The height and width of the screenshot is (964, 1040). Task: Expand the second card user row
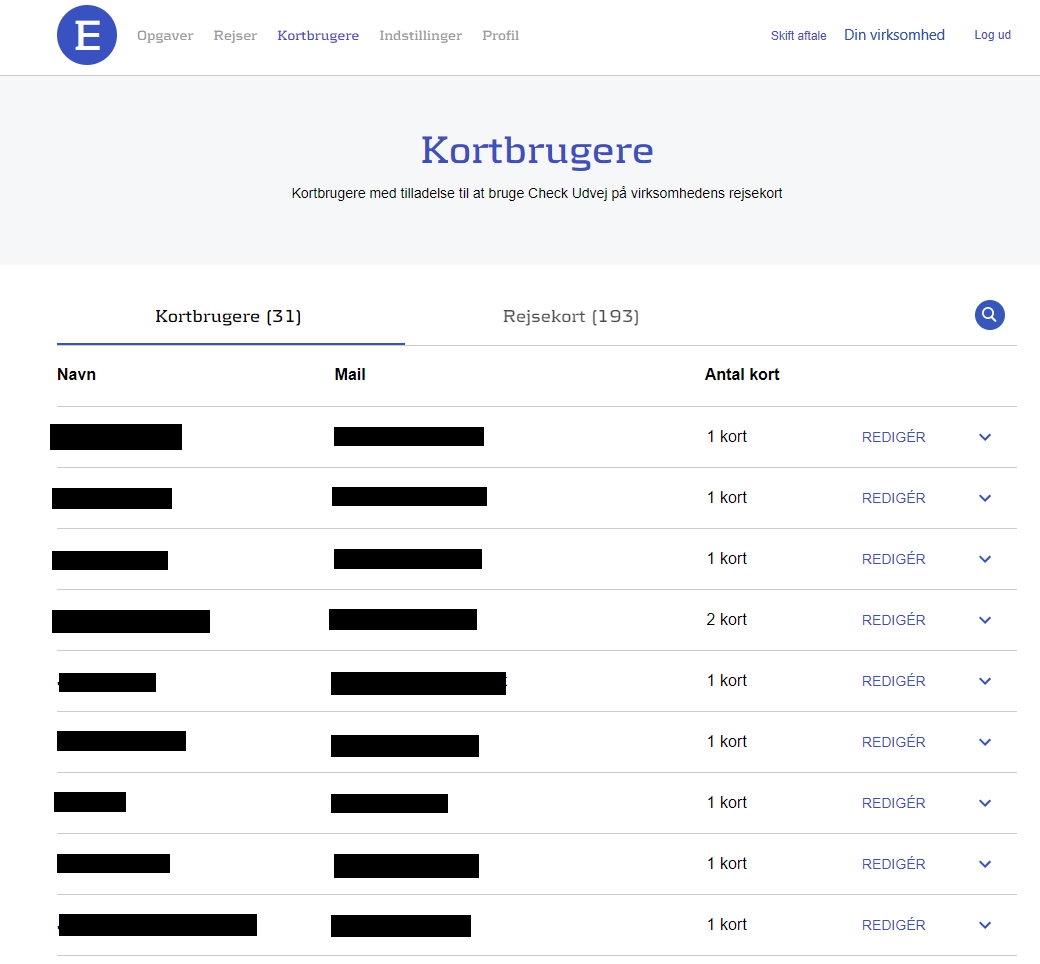pos(985,498)
